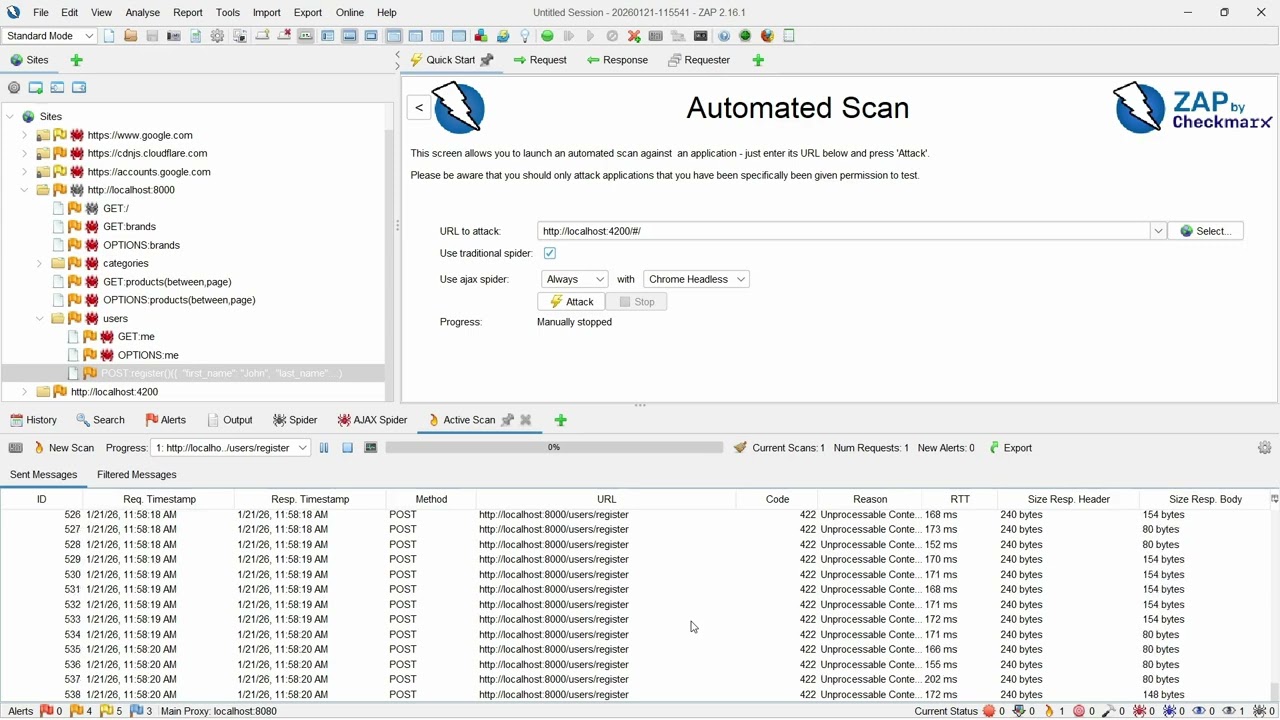Switch to the Alerts tab
Screen dimensions: 1280x720
tap(165, 420)
